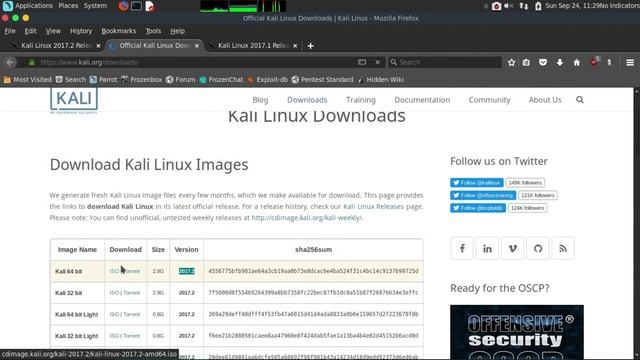The width and height of the screenshot is (640, 360).
Task: Open the Kali Facebook social icon
Action: click(462, 248)
